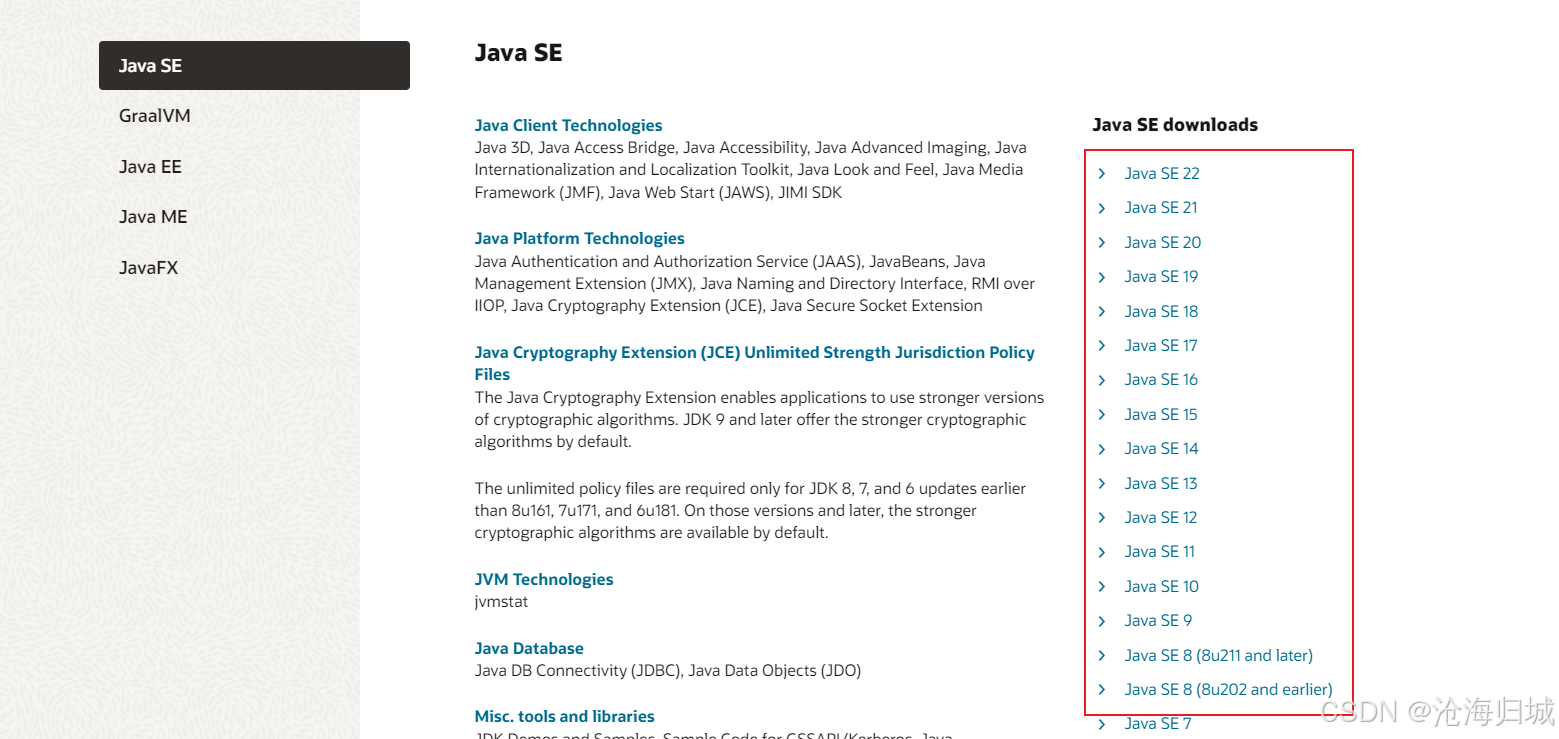Screen dimensions: 1559x739
Task: Open Java SE 8 (8u202 and earlier)
Action: 1228,689
